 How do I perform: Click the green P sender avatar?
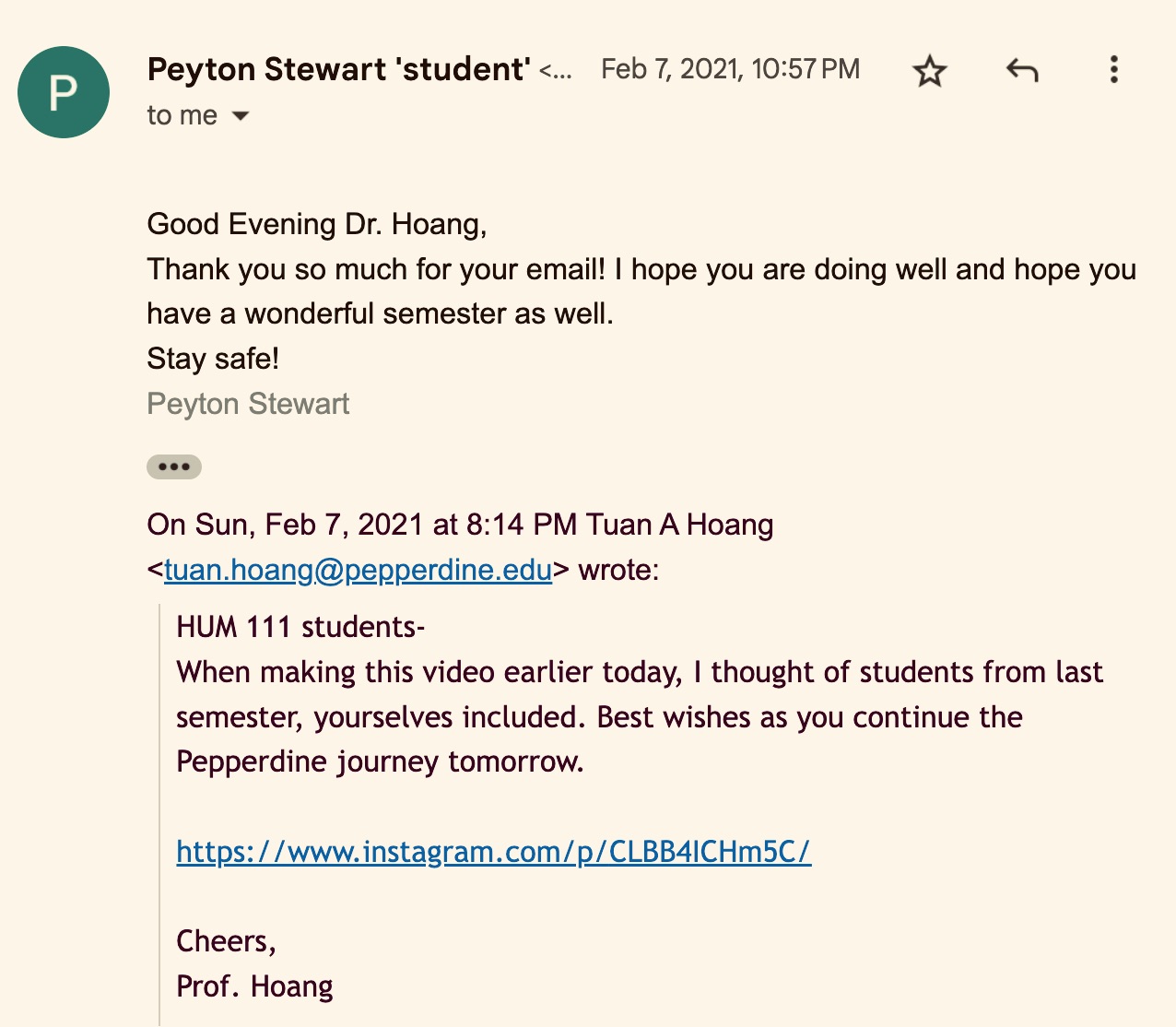[64, 92]
